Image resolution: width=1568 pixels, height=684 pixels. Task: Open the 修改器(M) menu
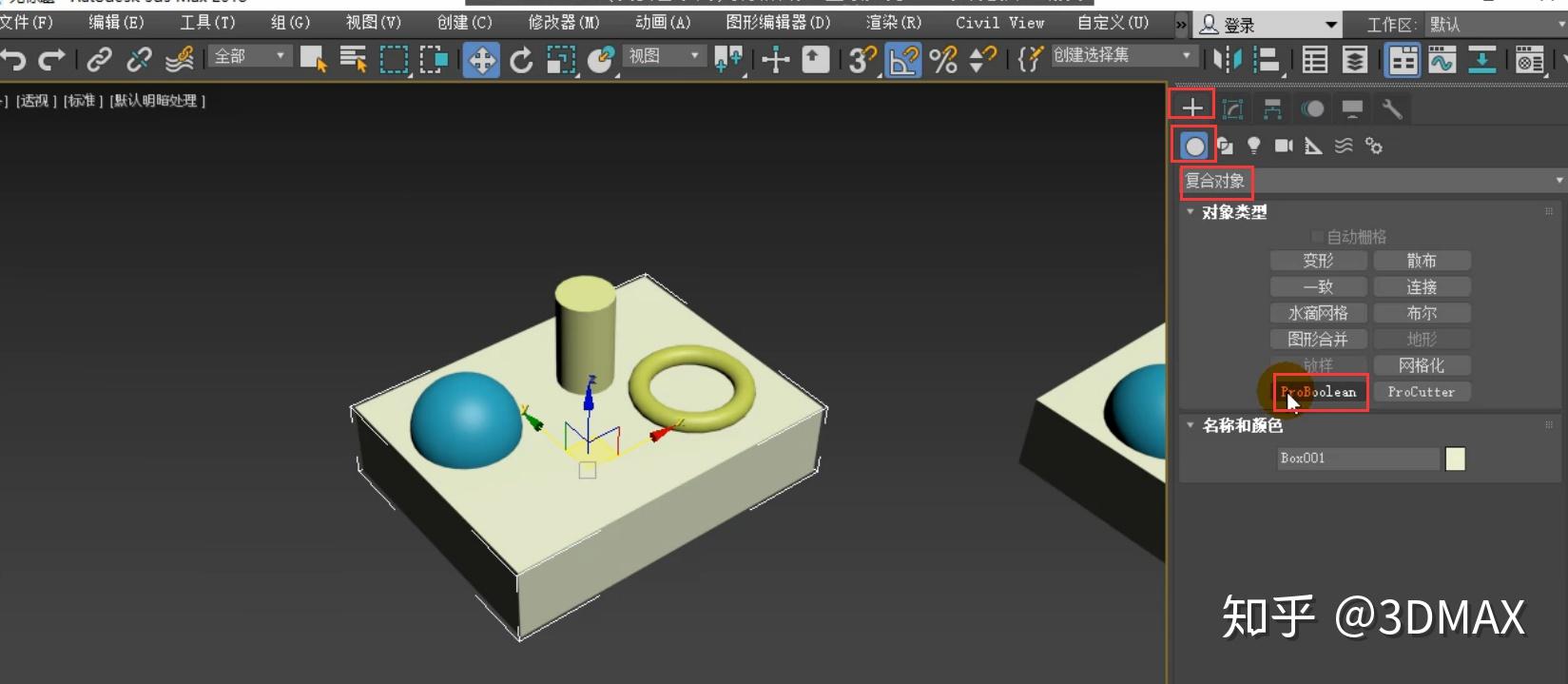click(563, 22)
